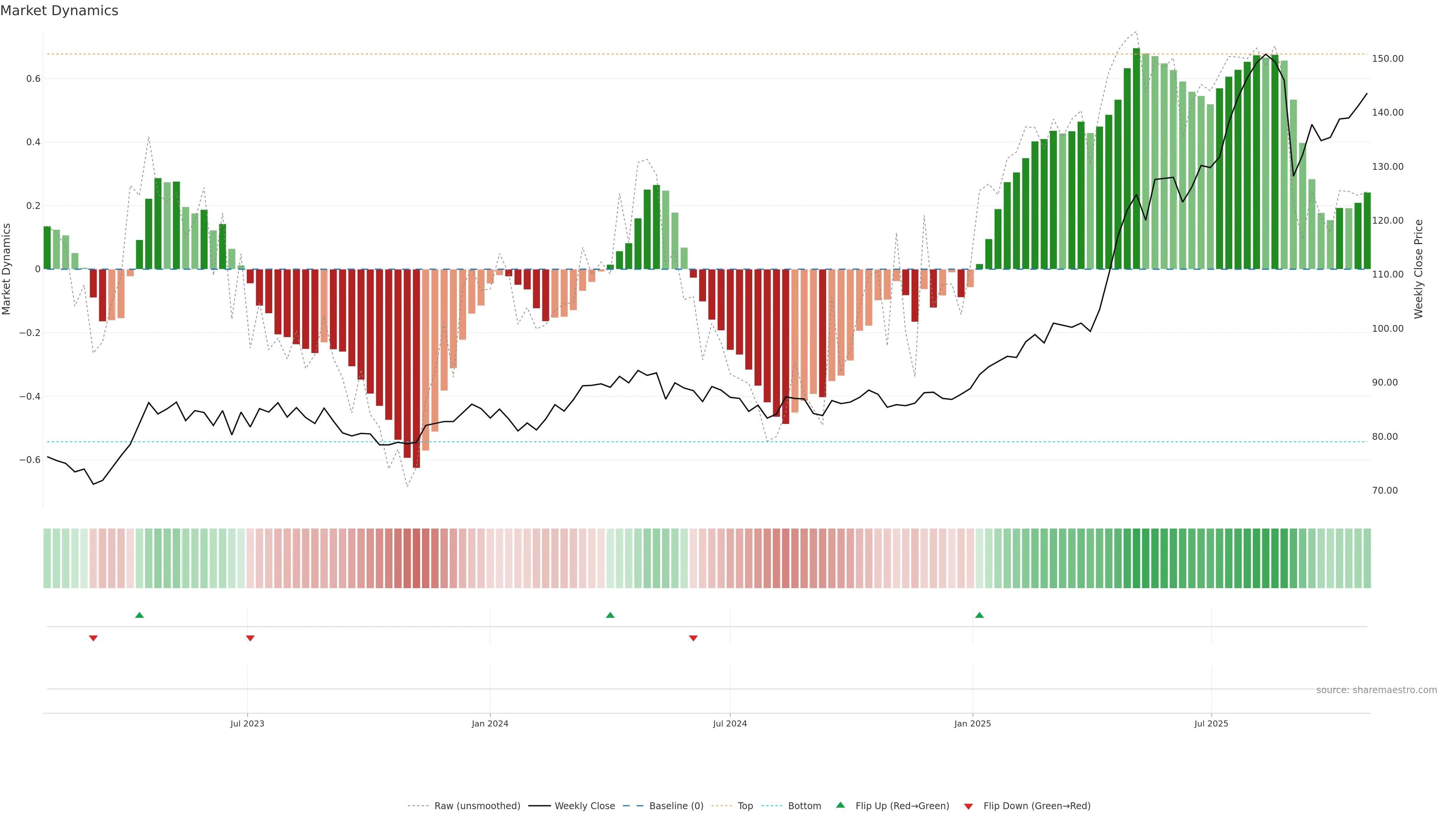Viewport: 1456px width, 819px height.
Task: Click the leftmost red flip-down triangle marker
Action: (x=93, y=638)
